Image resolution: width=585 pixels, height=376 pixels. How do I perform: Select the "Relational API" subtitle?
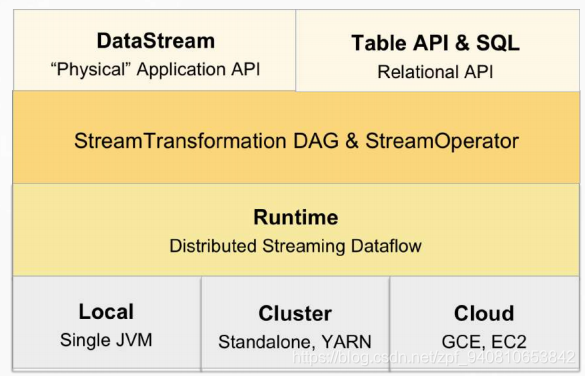click(435, 72)
